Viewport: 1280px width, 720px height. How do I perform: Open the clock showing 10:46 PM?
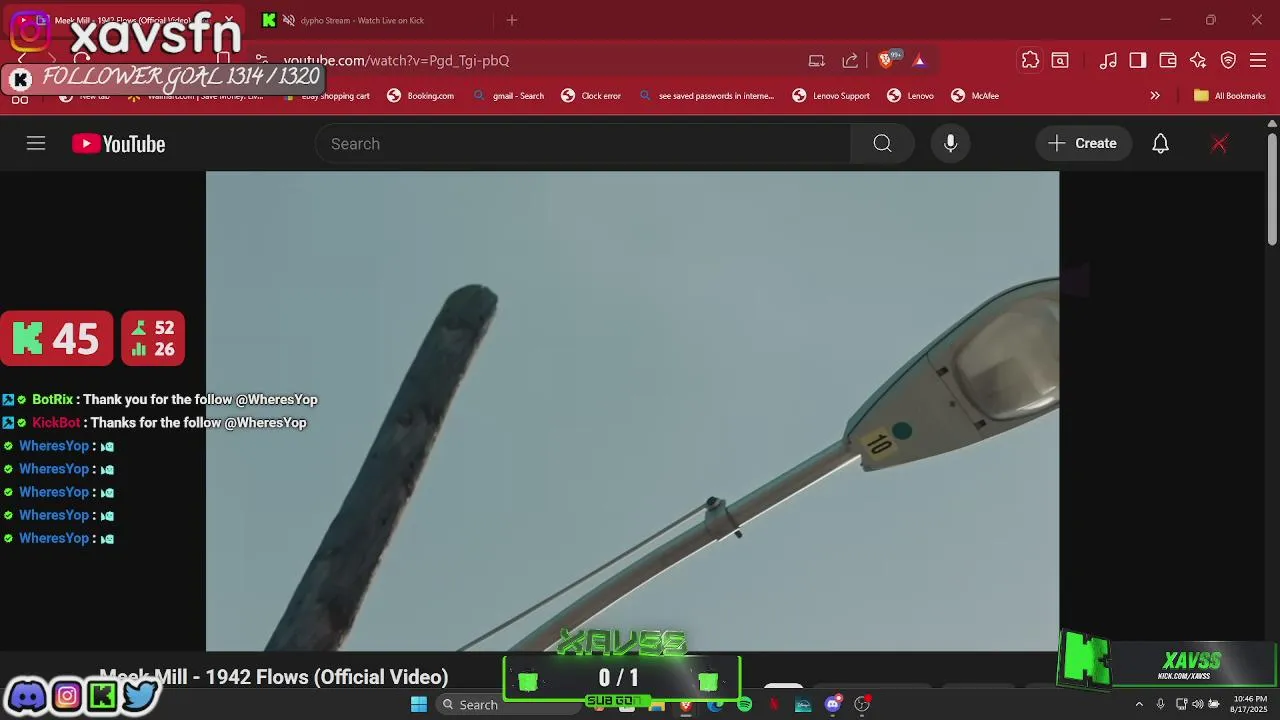(x=1249, y=704)
